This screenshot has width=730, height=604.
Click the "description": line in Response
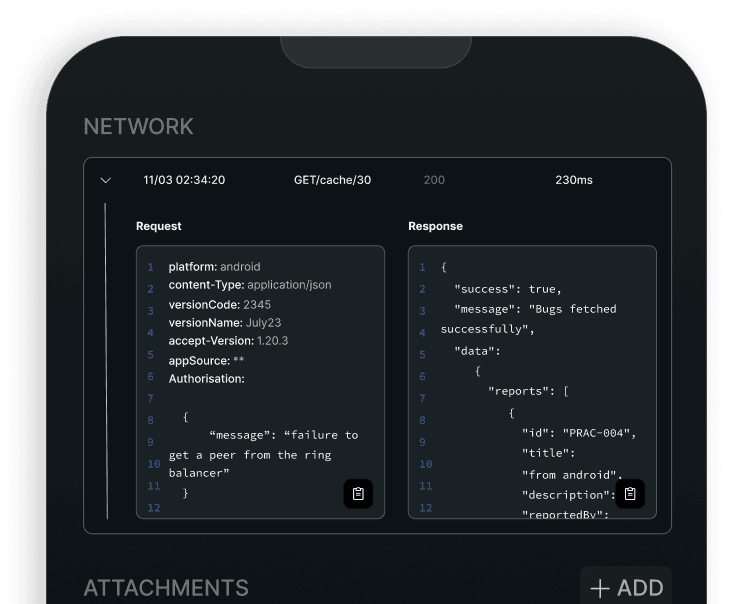coord(568,495)
